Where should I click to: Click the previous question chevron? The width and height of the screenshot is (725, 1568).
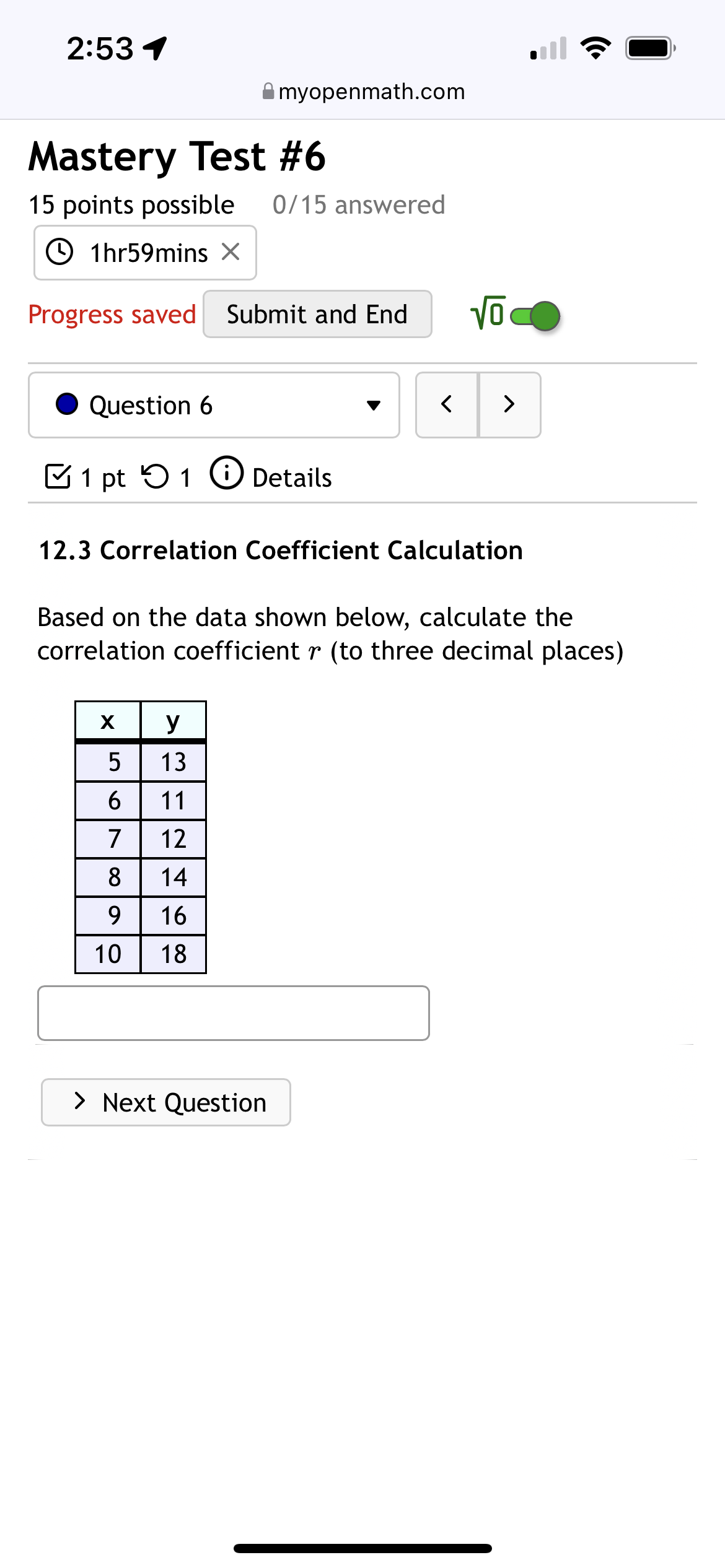click(x=447, y=404)
